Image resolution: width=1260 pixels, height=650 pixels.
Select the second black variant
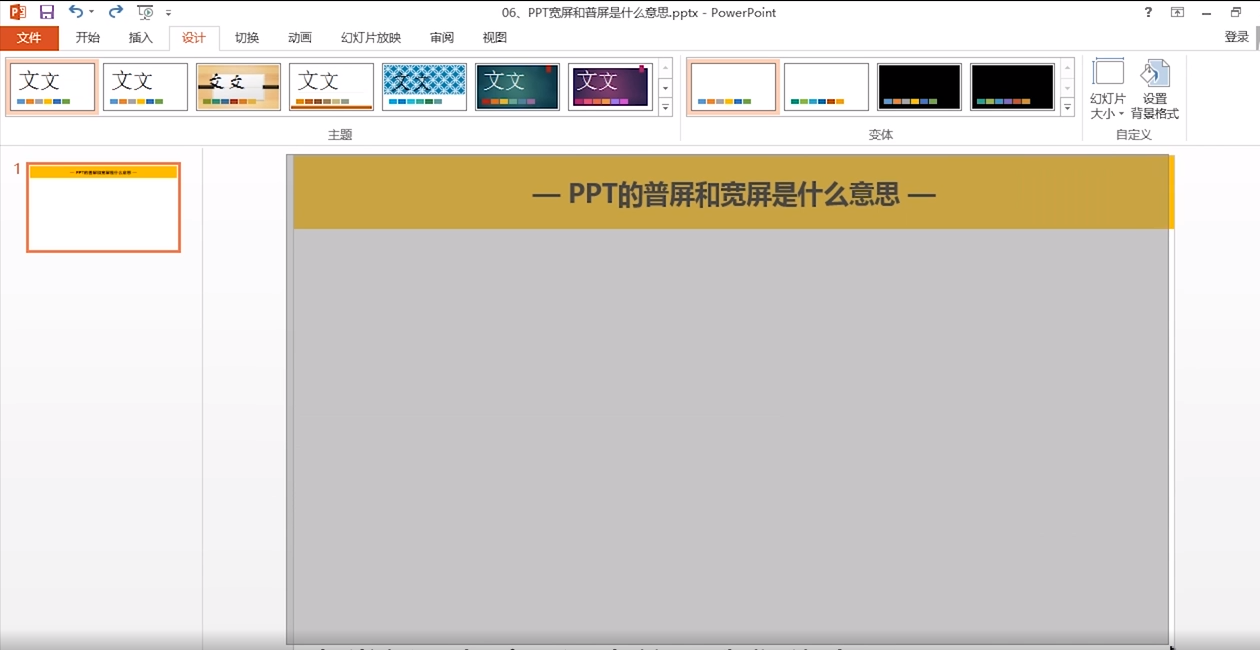point(1012,87)
